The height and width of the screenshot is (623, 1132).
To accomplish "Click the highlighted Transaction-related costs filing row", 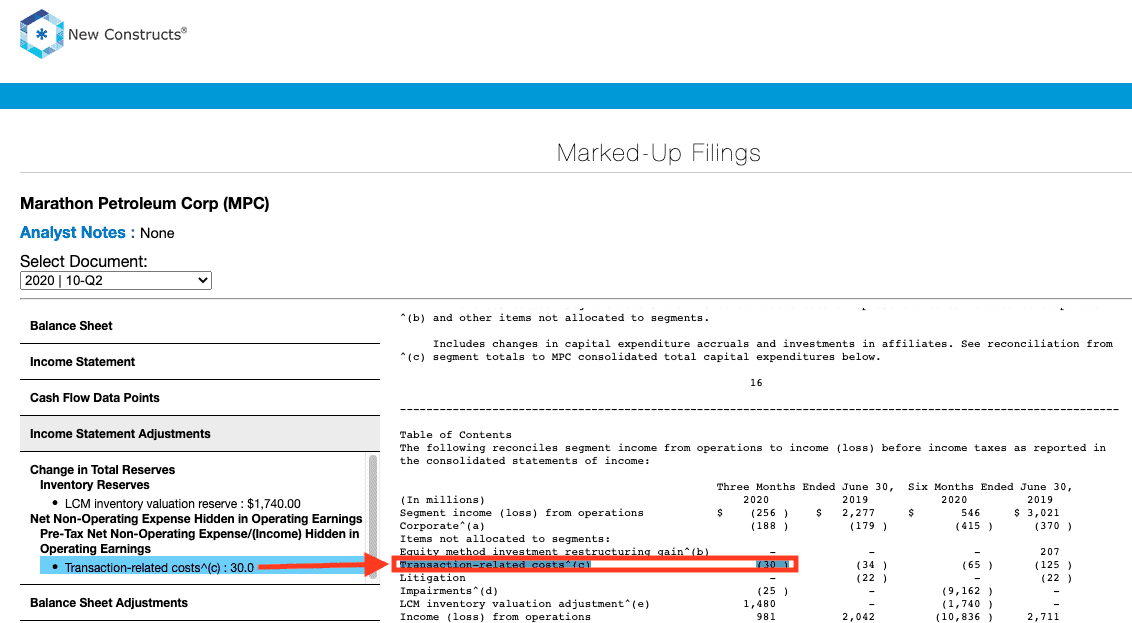I will (x=595, y=565).
